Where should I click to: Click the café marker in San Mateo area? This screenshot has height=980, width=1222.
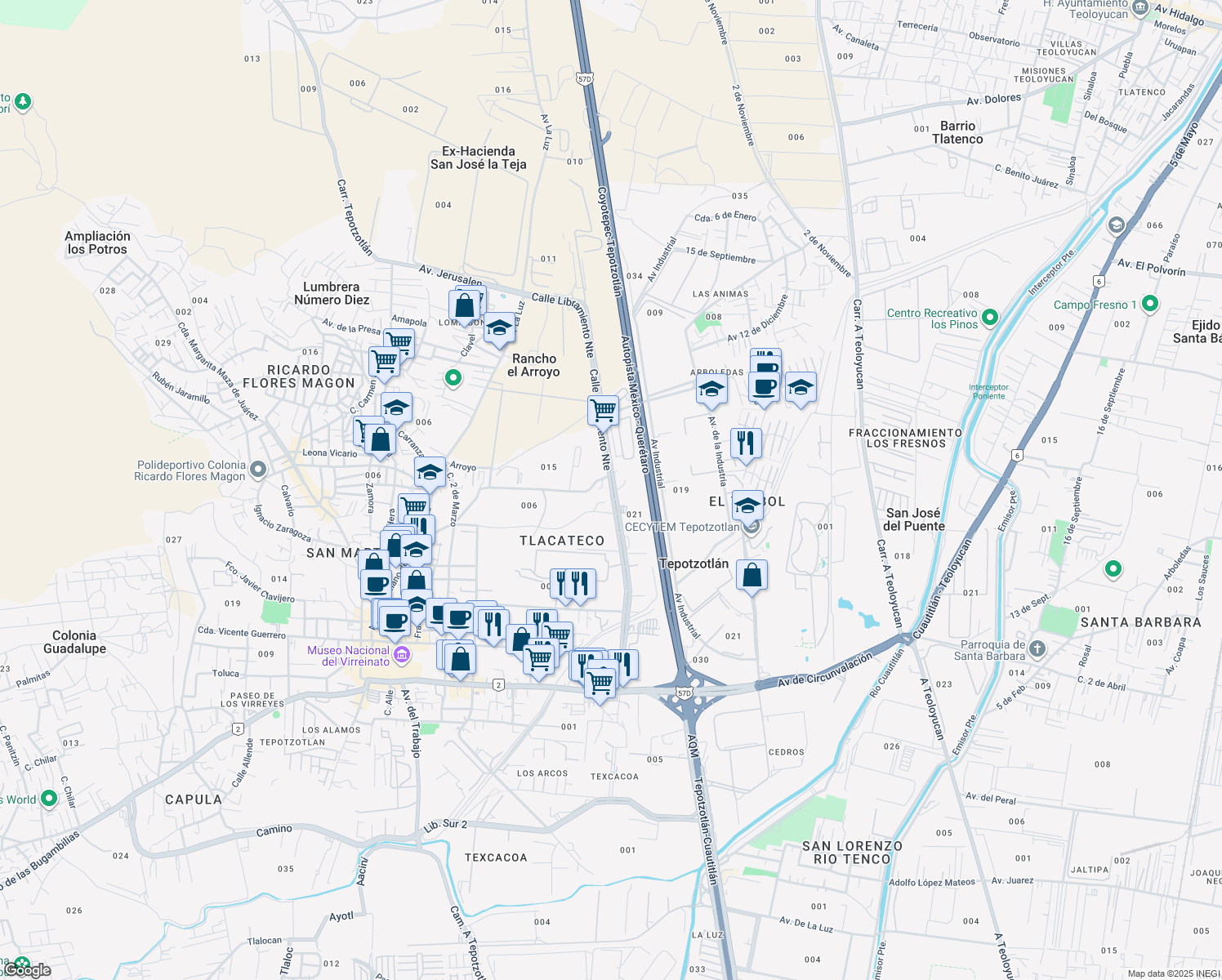(376, 584)
